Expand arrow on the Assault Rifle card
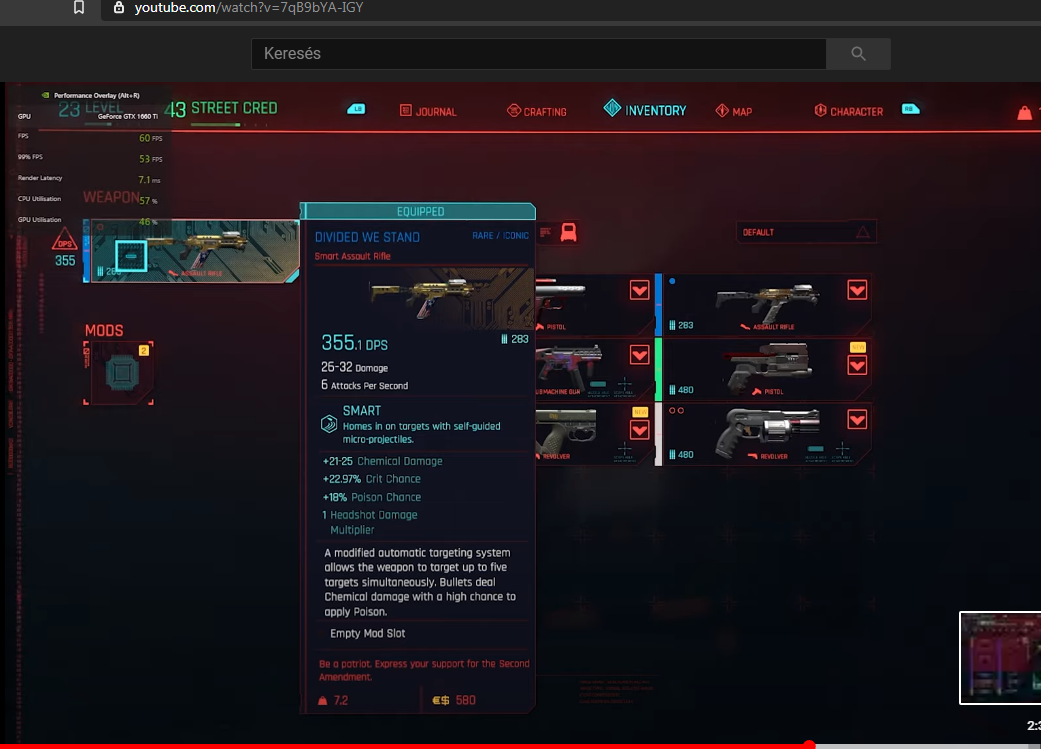 coord(857,290)
